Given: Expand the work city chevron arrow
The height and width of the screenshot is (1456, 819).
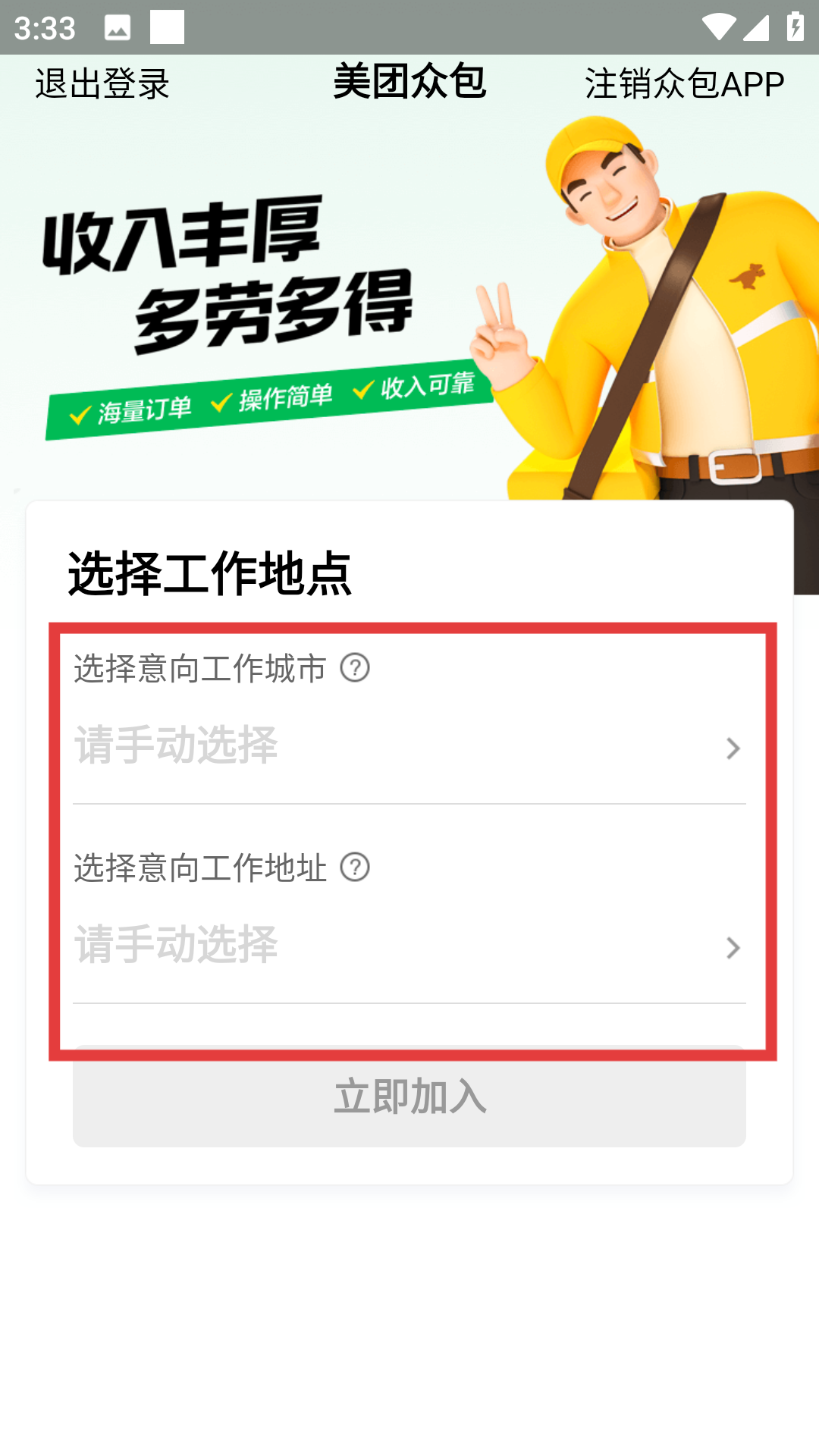Looking at the screenshot, I should pyautogui.click(x=733, y=748).
